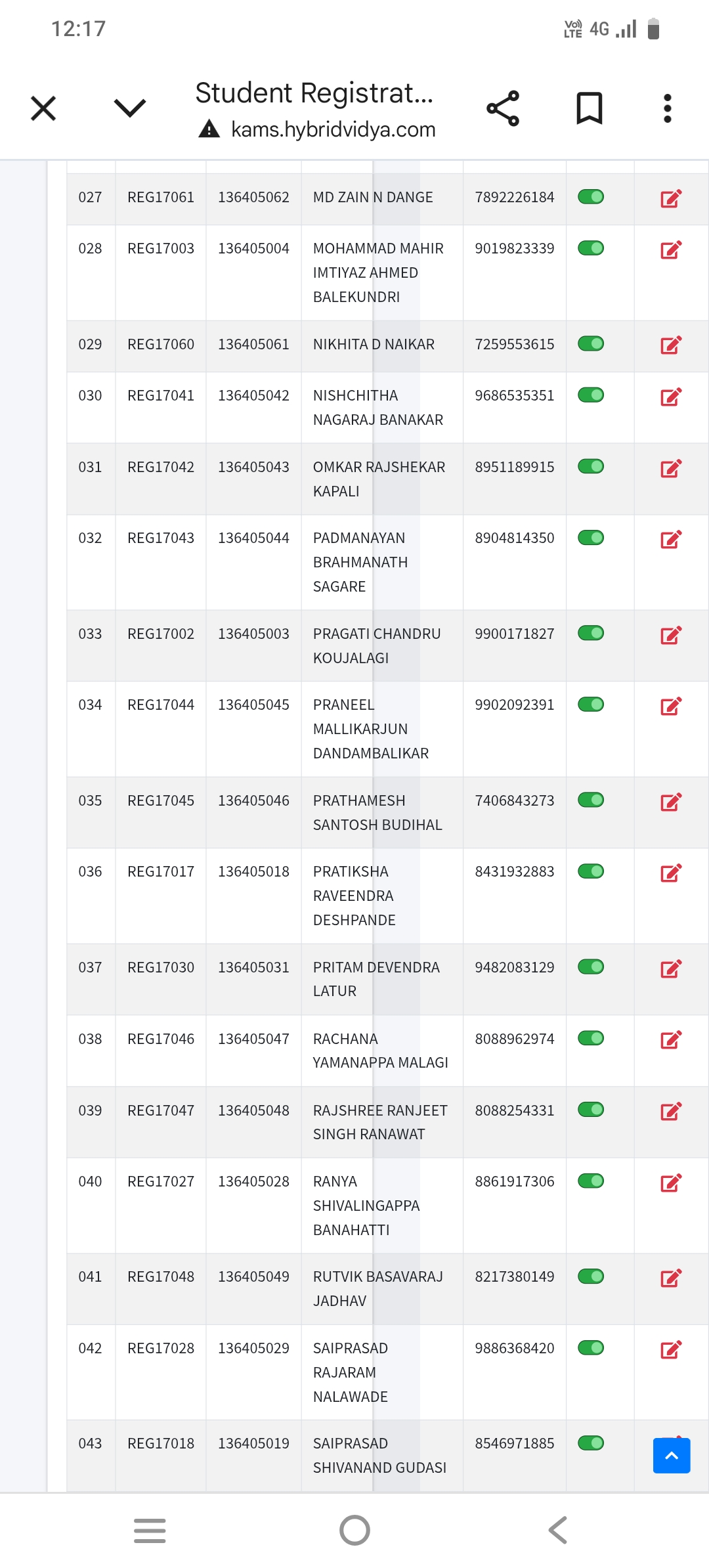Expand the tab dropdown chevron in header

(x=130, y=108)
